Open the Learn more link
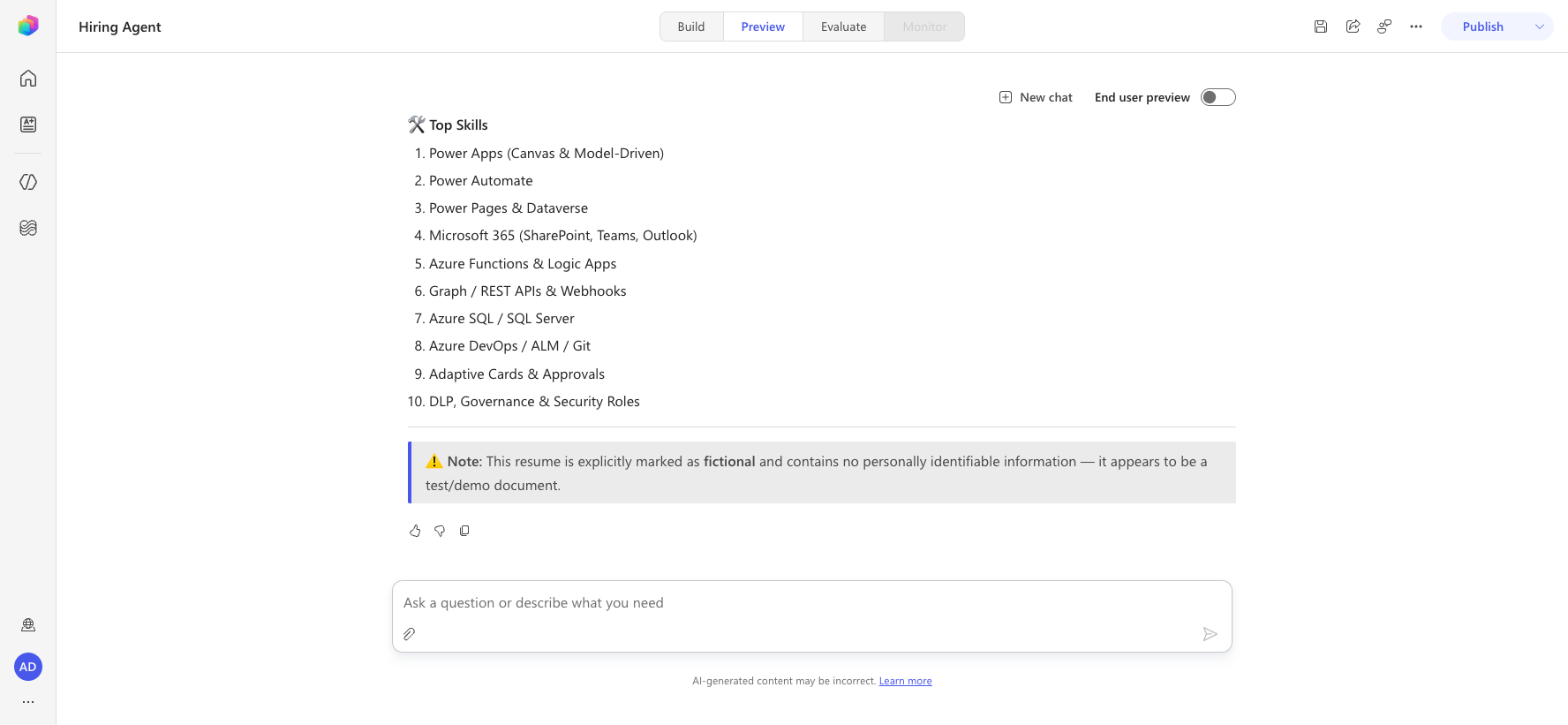 coord(905,681)
